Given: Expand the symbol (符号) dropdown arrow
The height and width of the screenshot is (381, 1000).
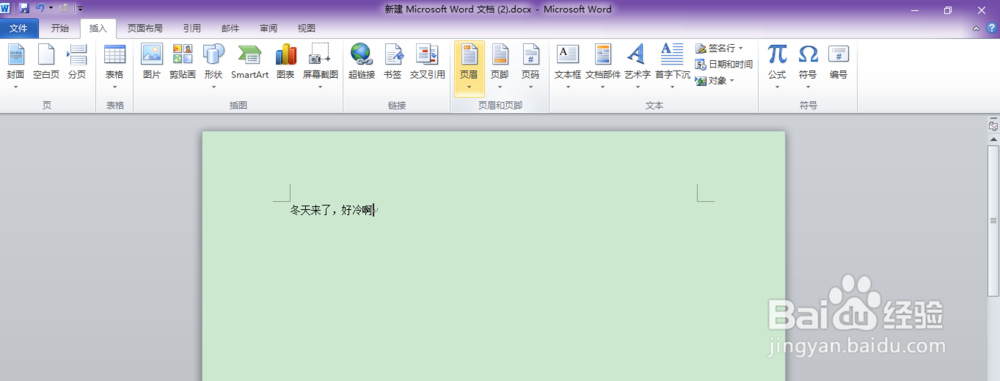Looking at the screenshot, I should pyautogui.click(x=807, y=87).
